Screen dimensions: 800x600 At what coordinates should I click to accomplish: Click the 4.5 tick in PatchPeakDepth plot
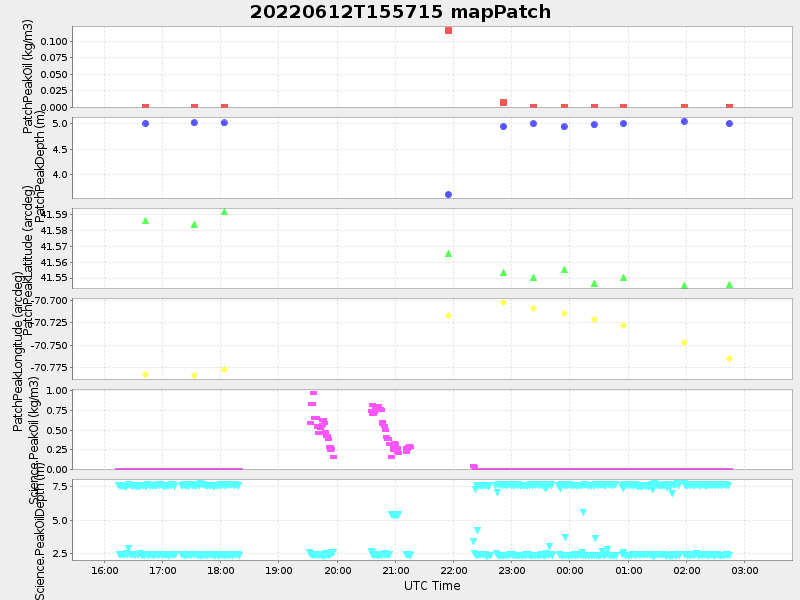pos(60,149)
